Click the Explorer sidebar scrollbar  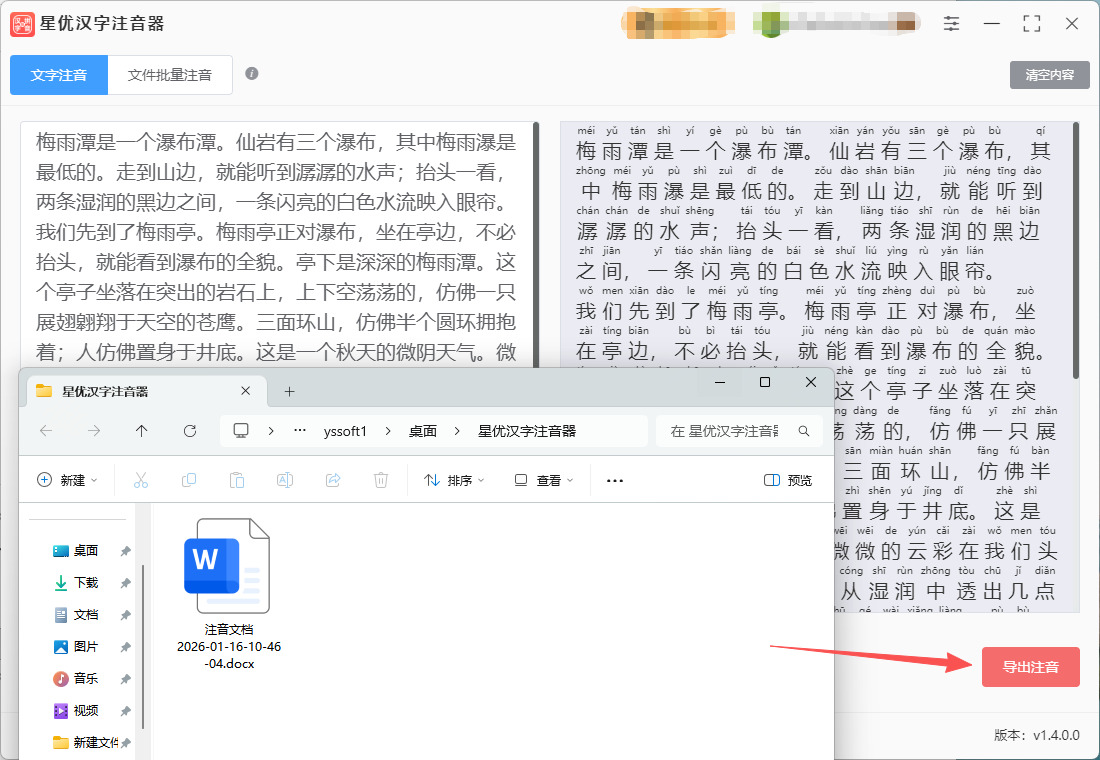[143, 646]
